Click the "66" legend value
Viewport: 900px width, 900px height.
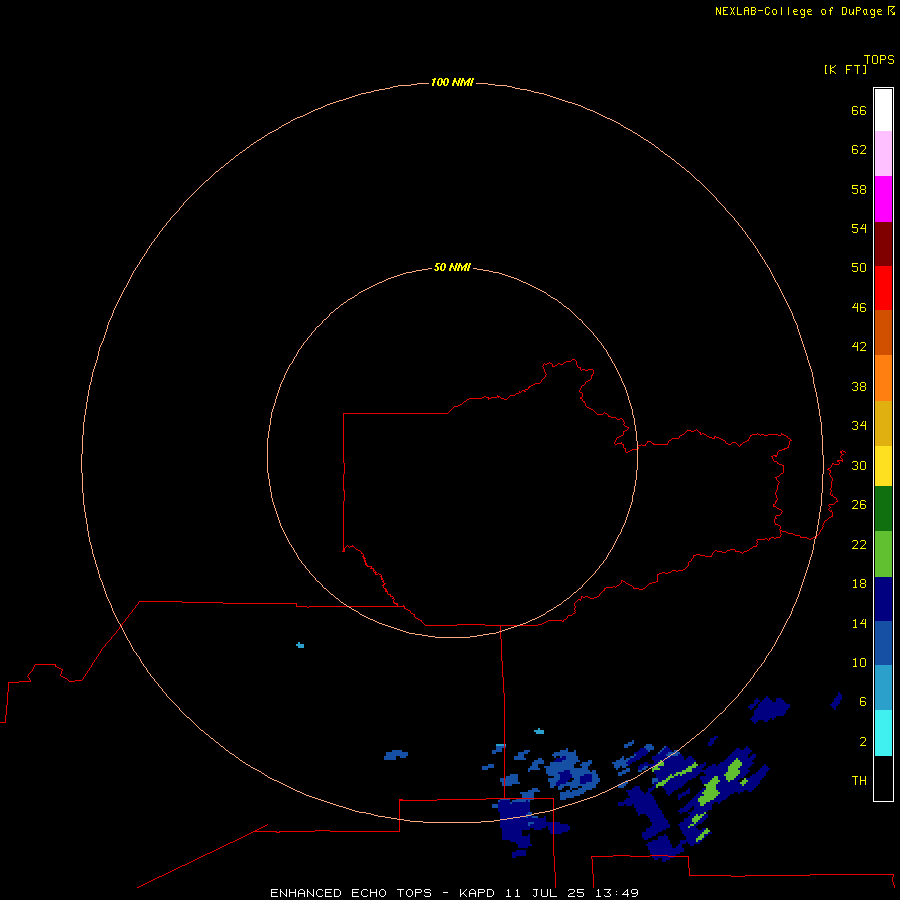(x=859, y=110)
